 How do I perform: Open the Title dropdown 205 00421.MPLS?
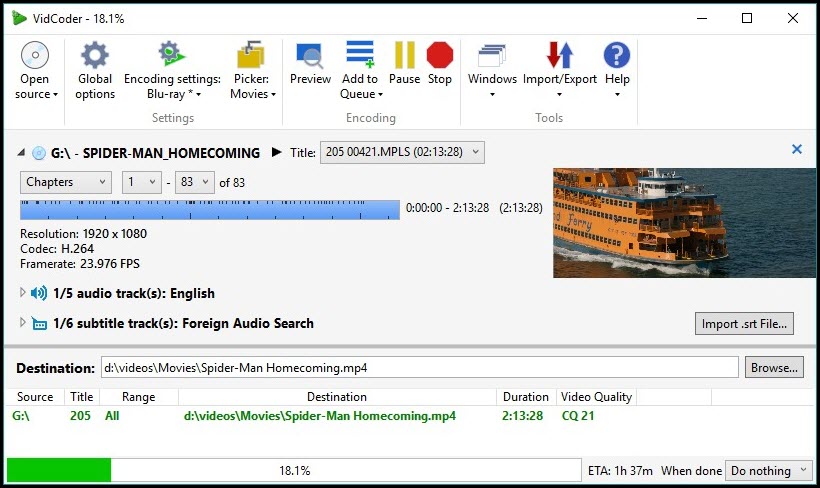[x=402, y=152]
